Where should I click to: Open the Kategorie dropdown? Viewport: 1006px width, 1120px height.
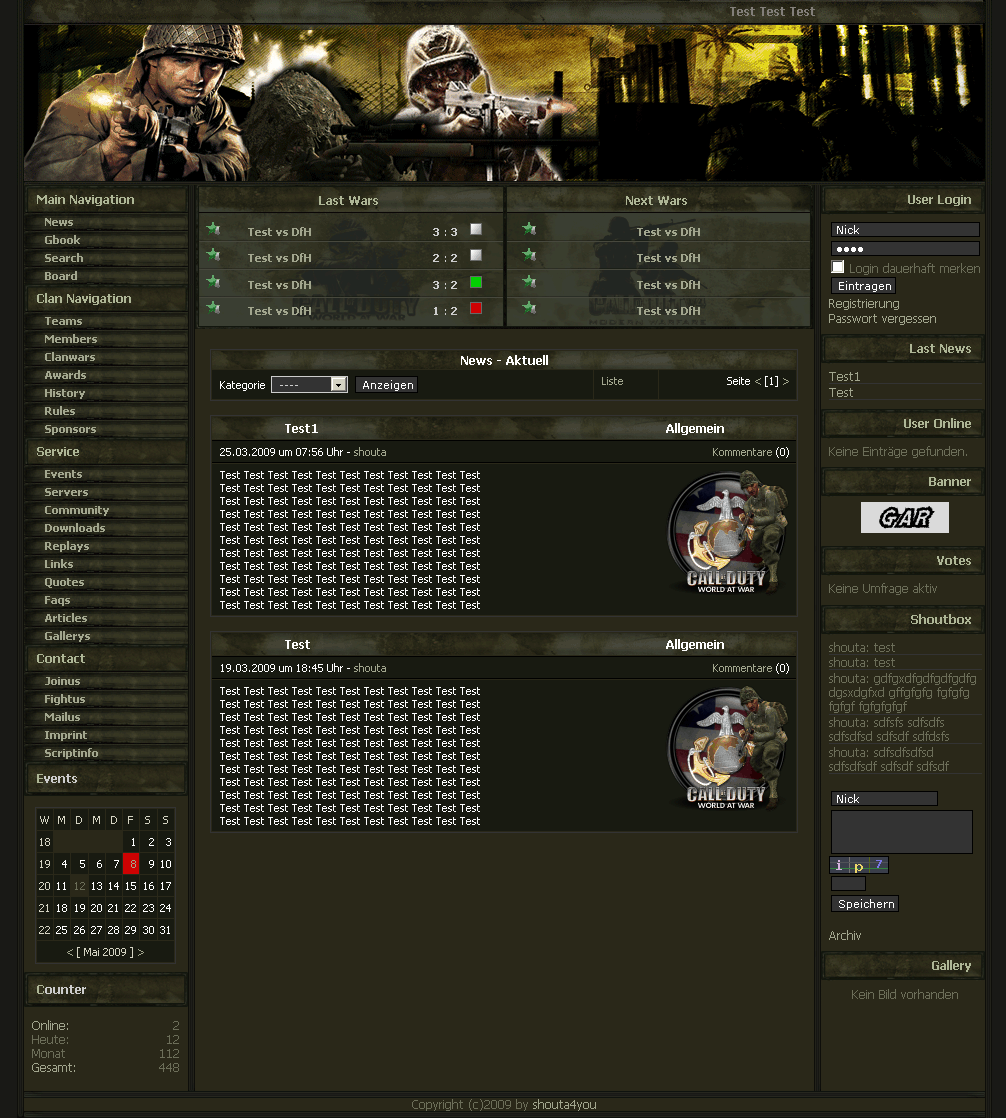(309, 385)
